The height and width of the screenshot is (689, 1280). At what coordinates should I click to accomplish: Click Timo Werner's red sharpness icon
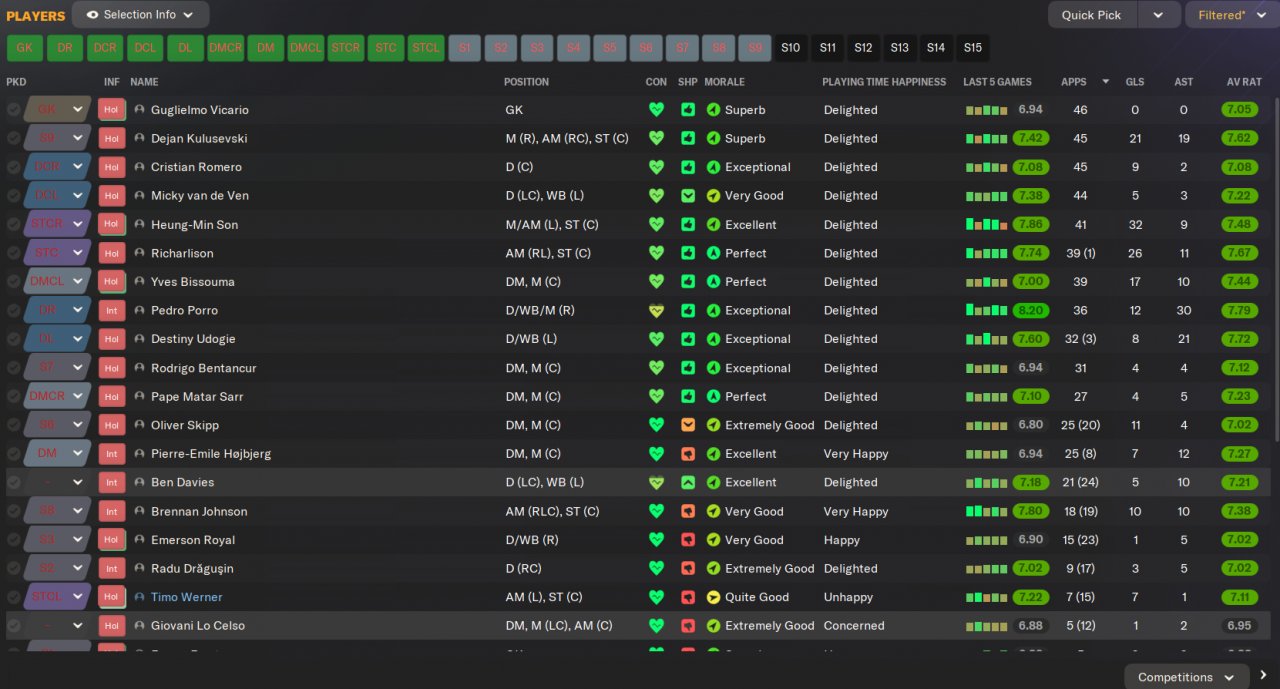pyautogui.click(x=688, y=597)
